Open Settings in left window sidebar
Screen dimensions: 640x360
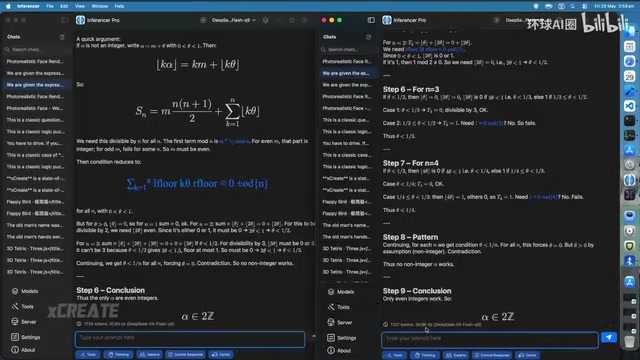26,337
